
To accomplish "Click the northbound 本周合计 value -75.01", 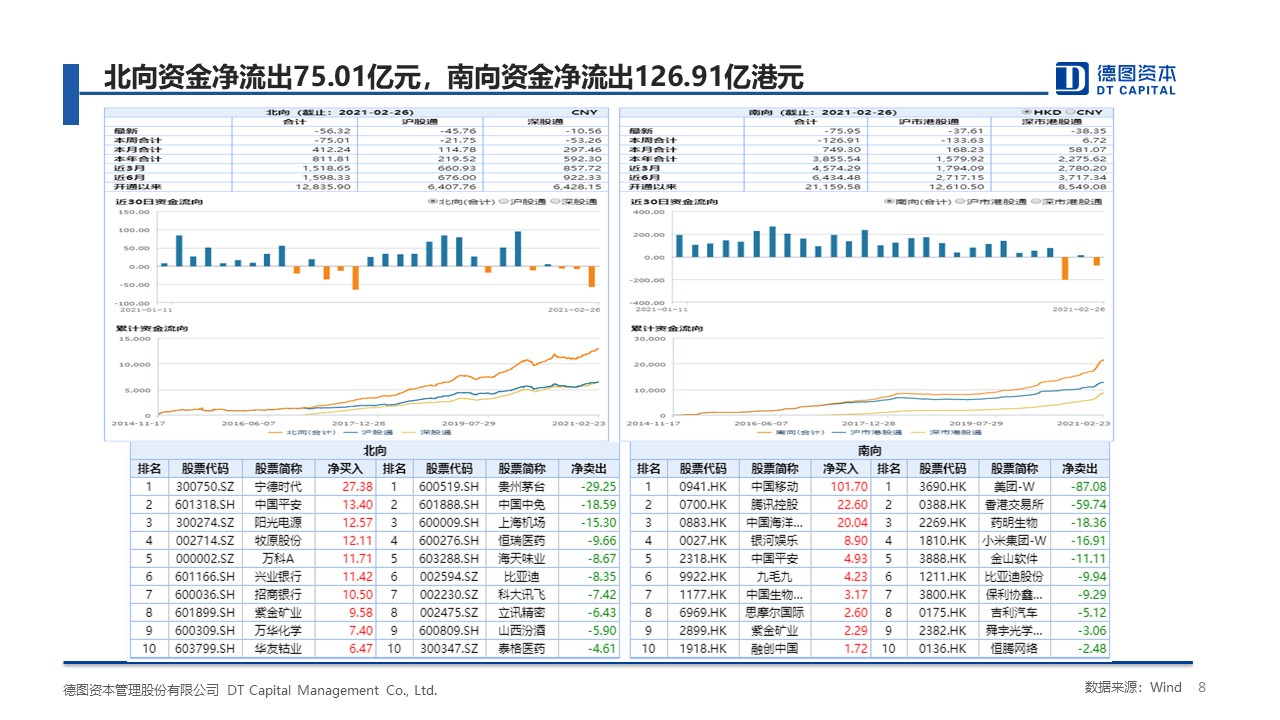I will pos(330,140).
